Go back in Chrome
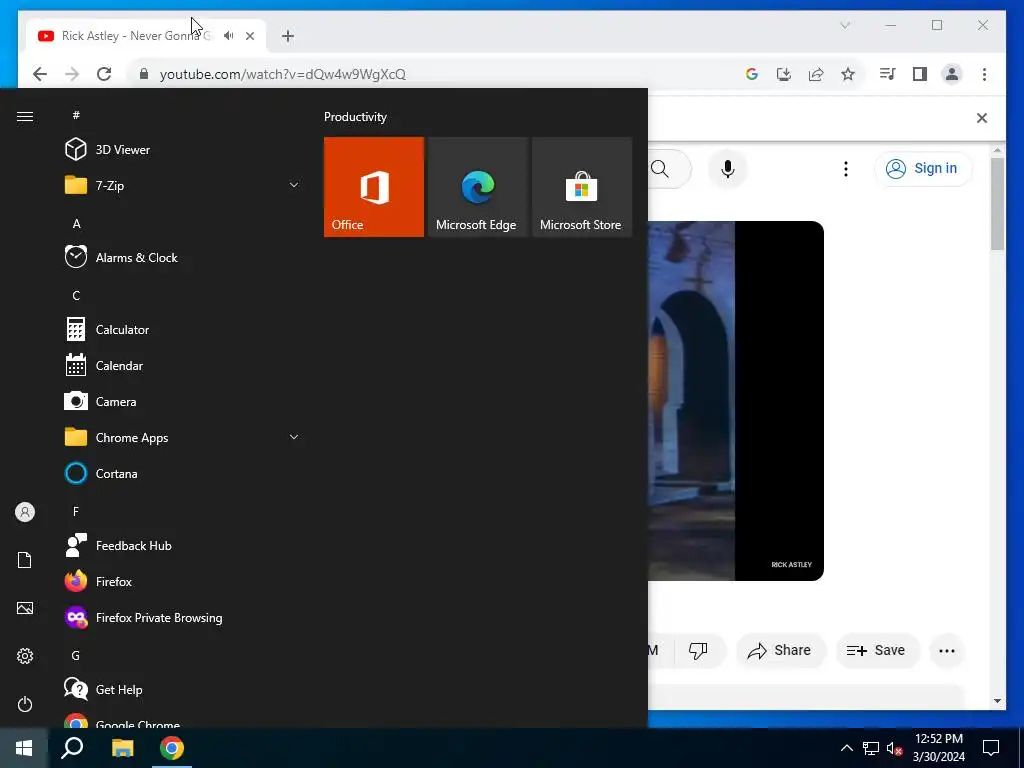Viewport: 1024px width, 768px height. [40, 74]
